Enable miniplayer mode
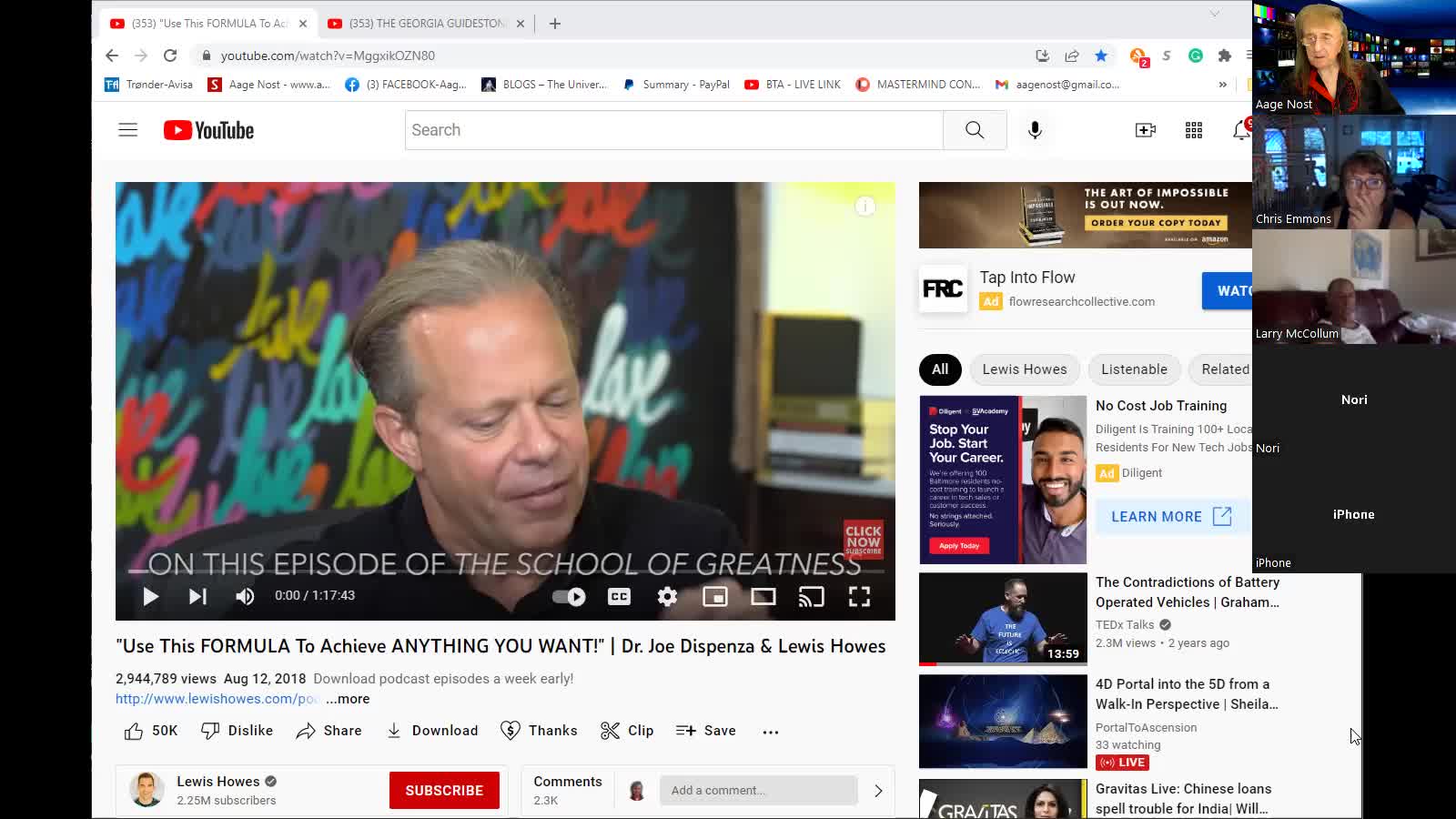The image size is (1456, 819). click(715, 597)
